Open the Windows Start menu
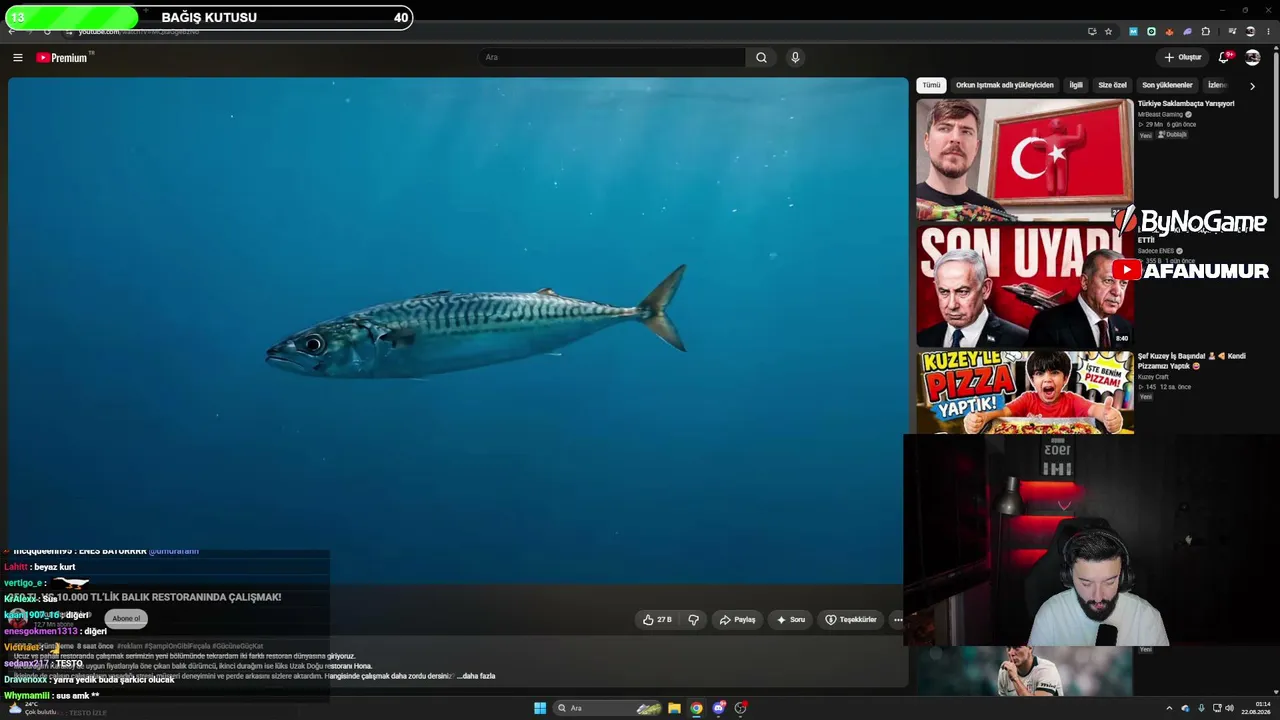 pyautogui.click(x=540, y=708)
